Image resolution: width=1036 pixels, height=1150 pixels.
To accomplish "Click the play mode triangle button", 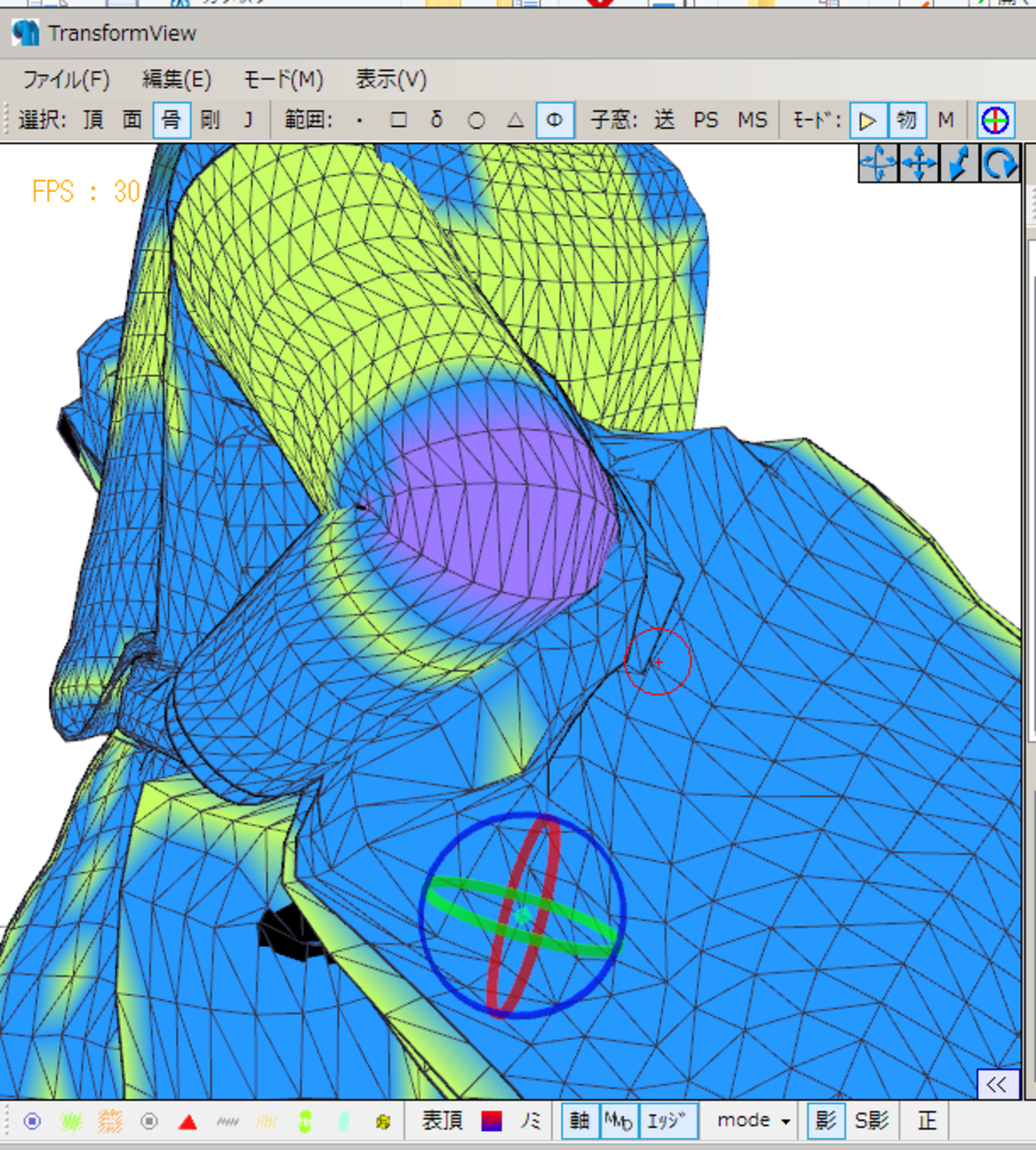I will [x=867, y=120].
